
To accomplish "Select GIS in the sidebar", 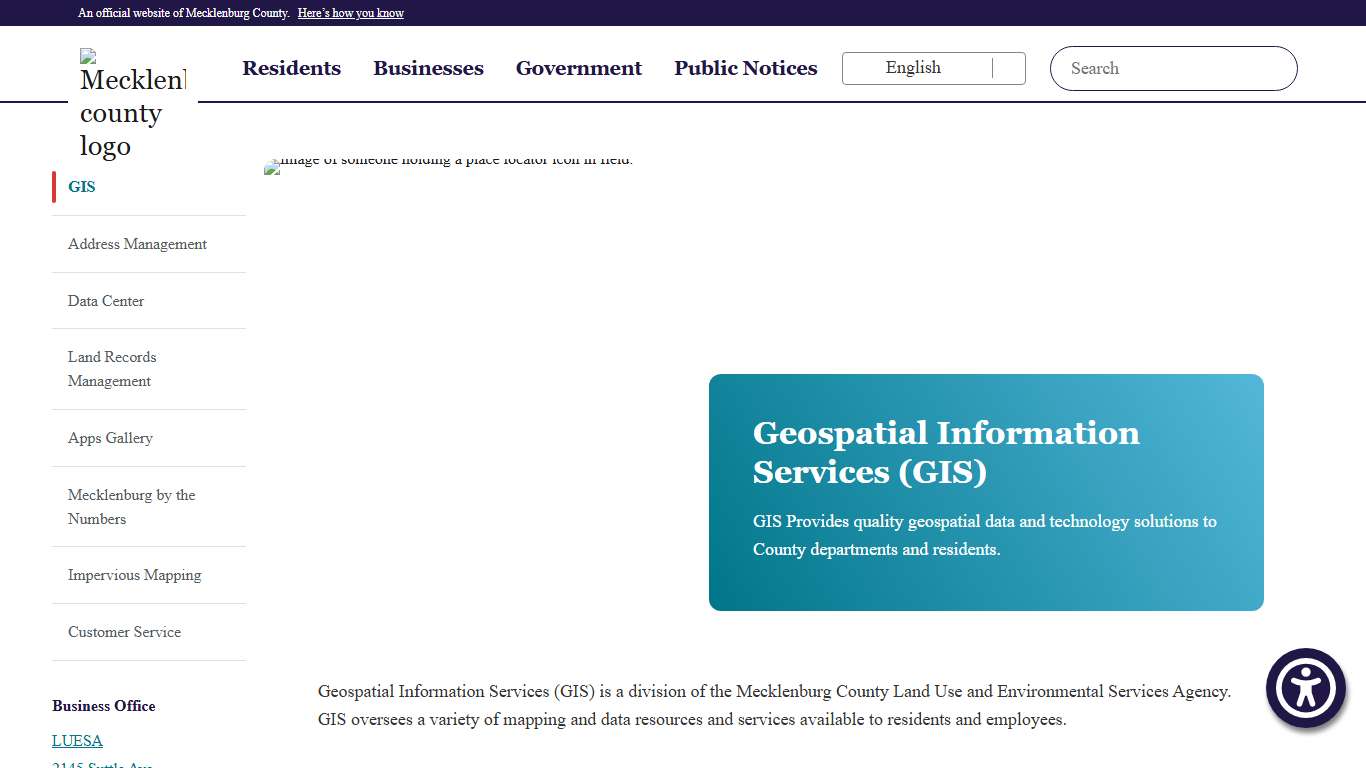I will click(81, 186).
